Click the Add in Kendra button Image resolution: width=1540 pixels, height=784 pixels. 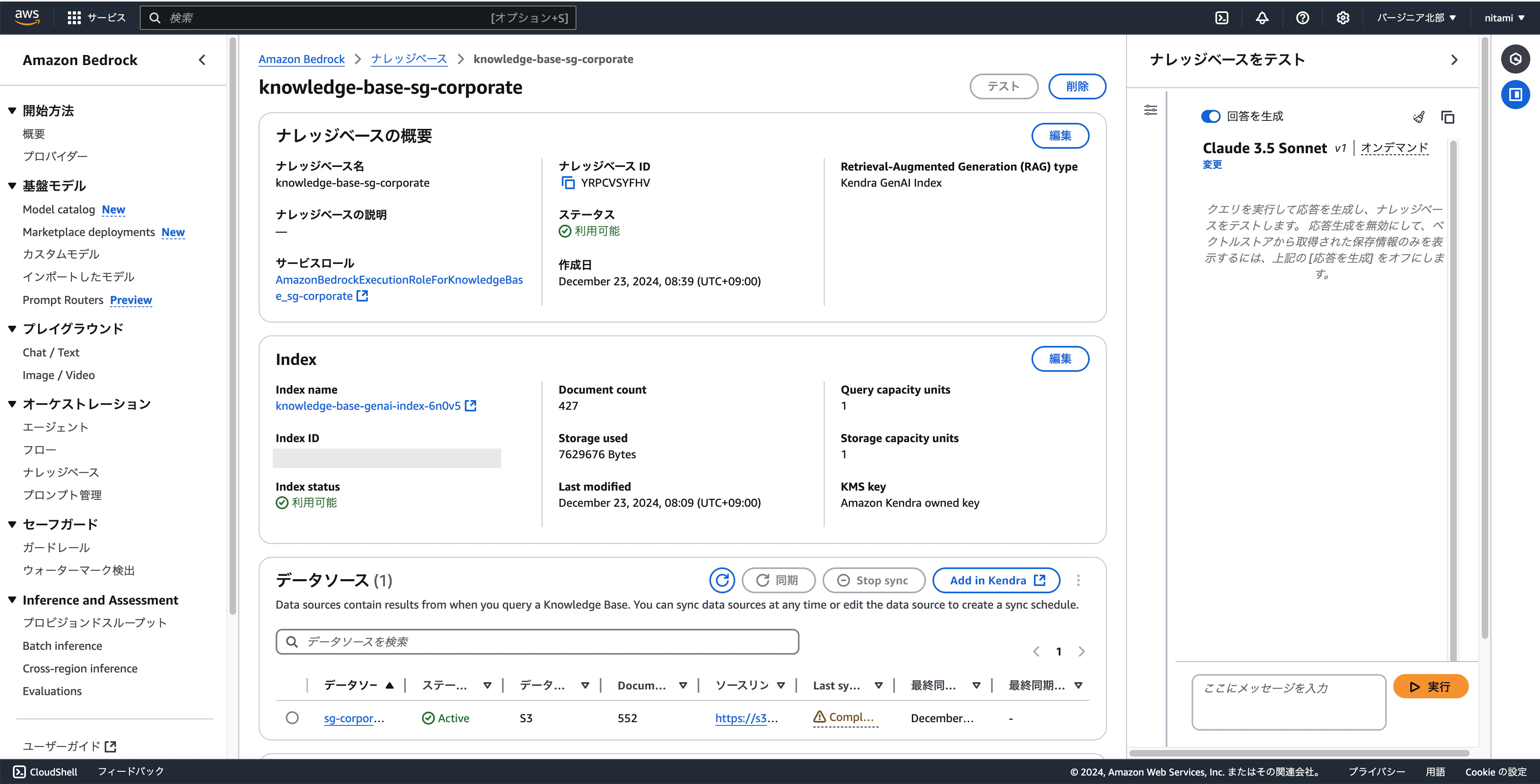(x=996, y=580)
